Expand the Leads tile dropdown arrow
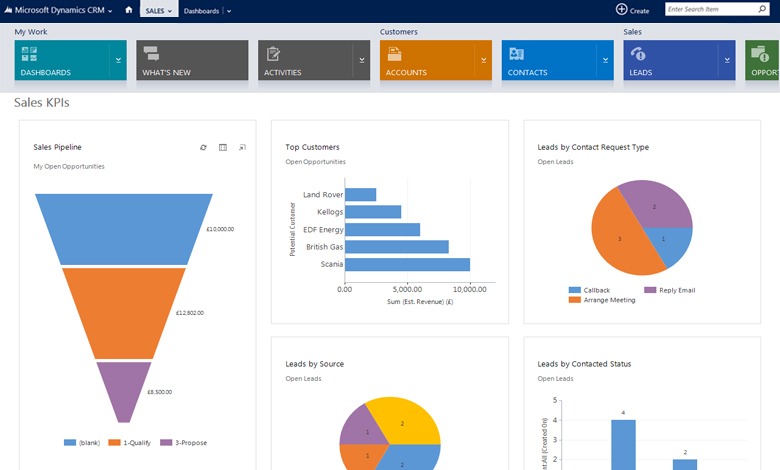Image resolution: width=780 pixels, height=470 pixels. tap(729, 60)
